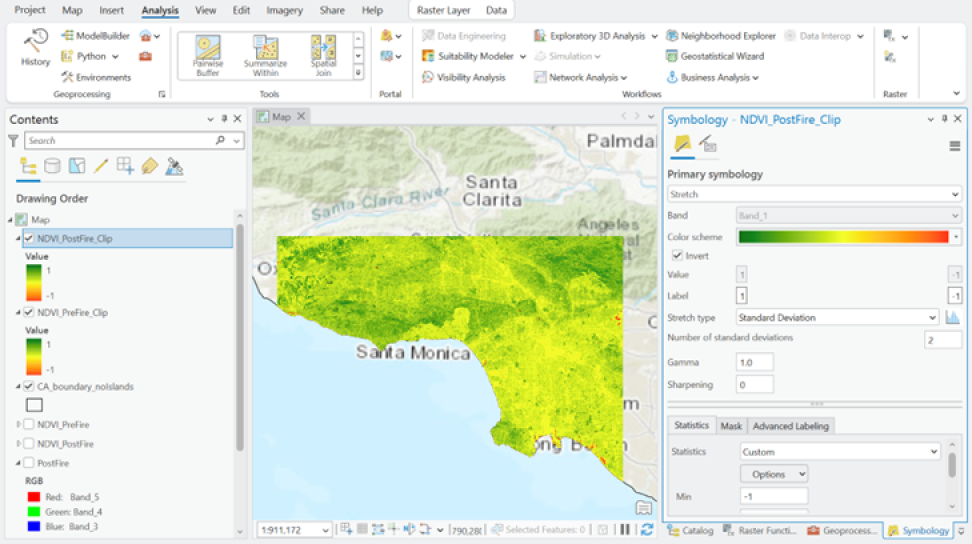Open the map scale dropdown

pyautogui.click(x=325, y=530)
